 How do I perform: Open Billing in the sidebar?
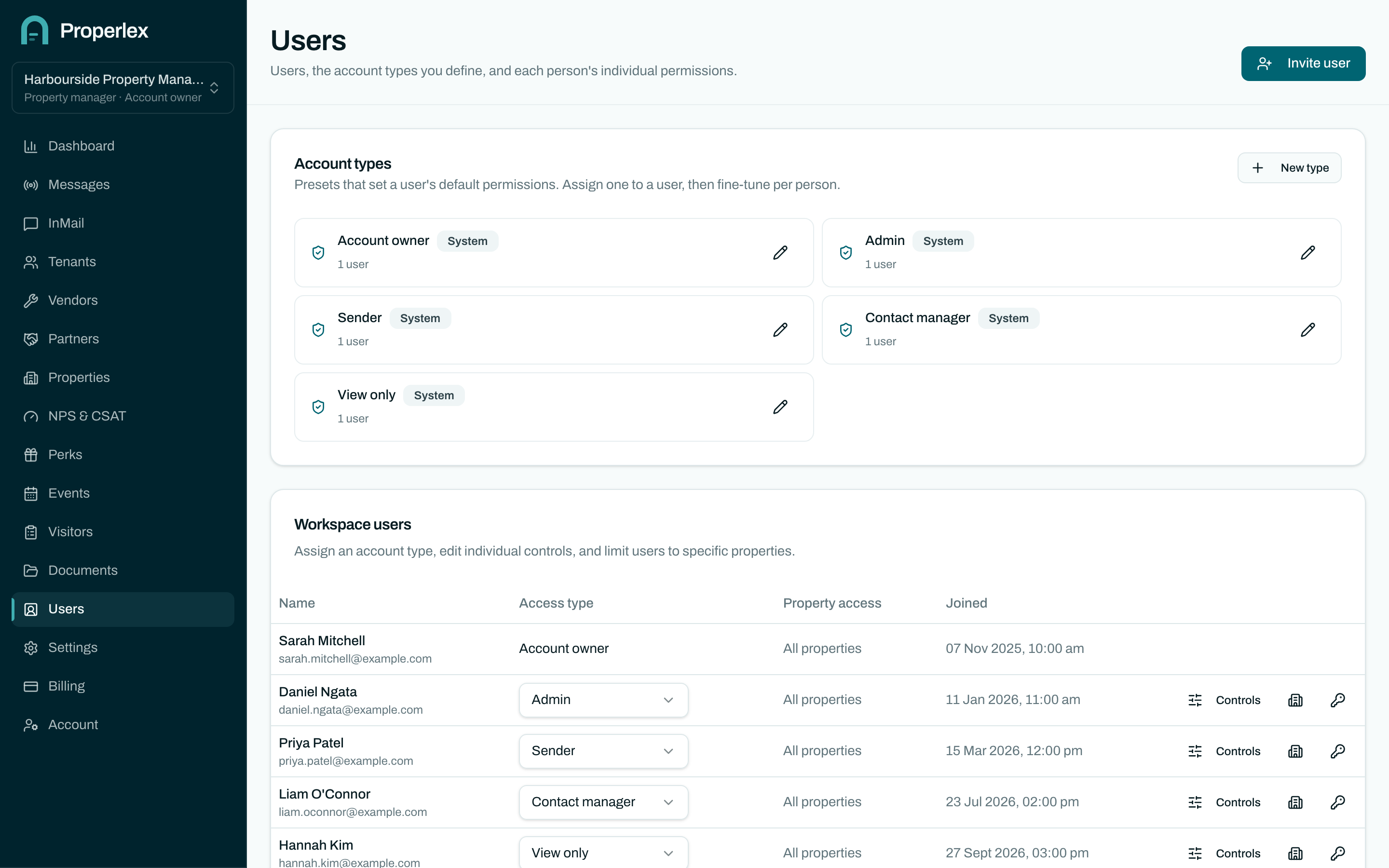123,686
